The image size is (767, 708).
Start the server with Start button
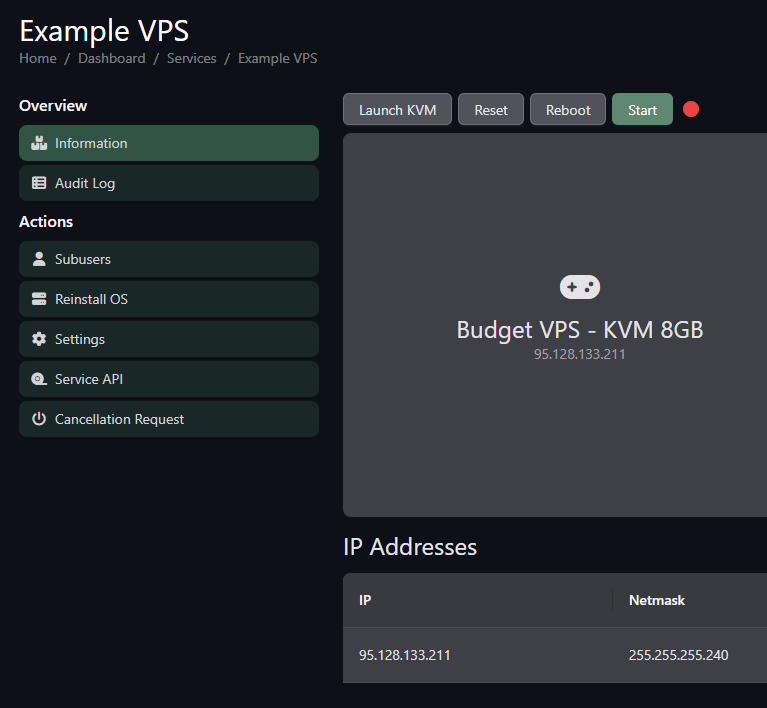click(x=642, y=110)
